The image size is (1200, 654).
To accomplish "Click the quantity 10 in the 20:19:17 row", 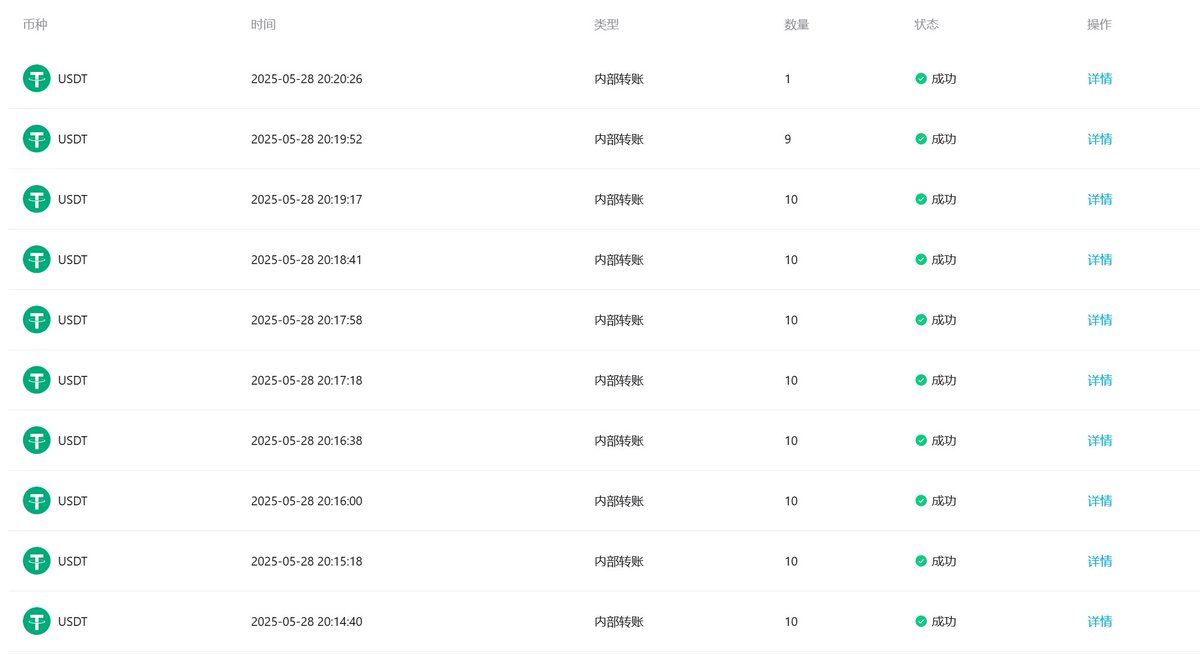I will click(x=791, y=199).
